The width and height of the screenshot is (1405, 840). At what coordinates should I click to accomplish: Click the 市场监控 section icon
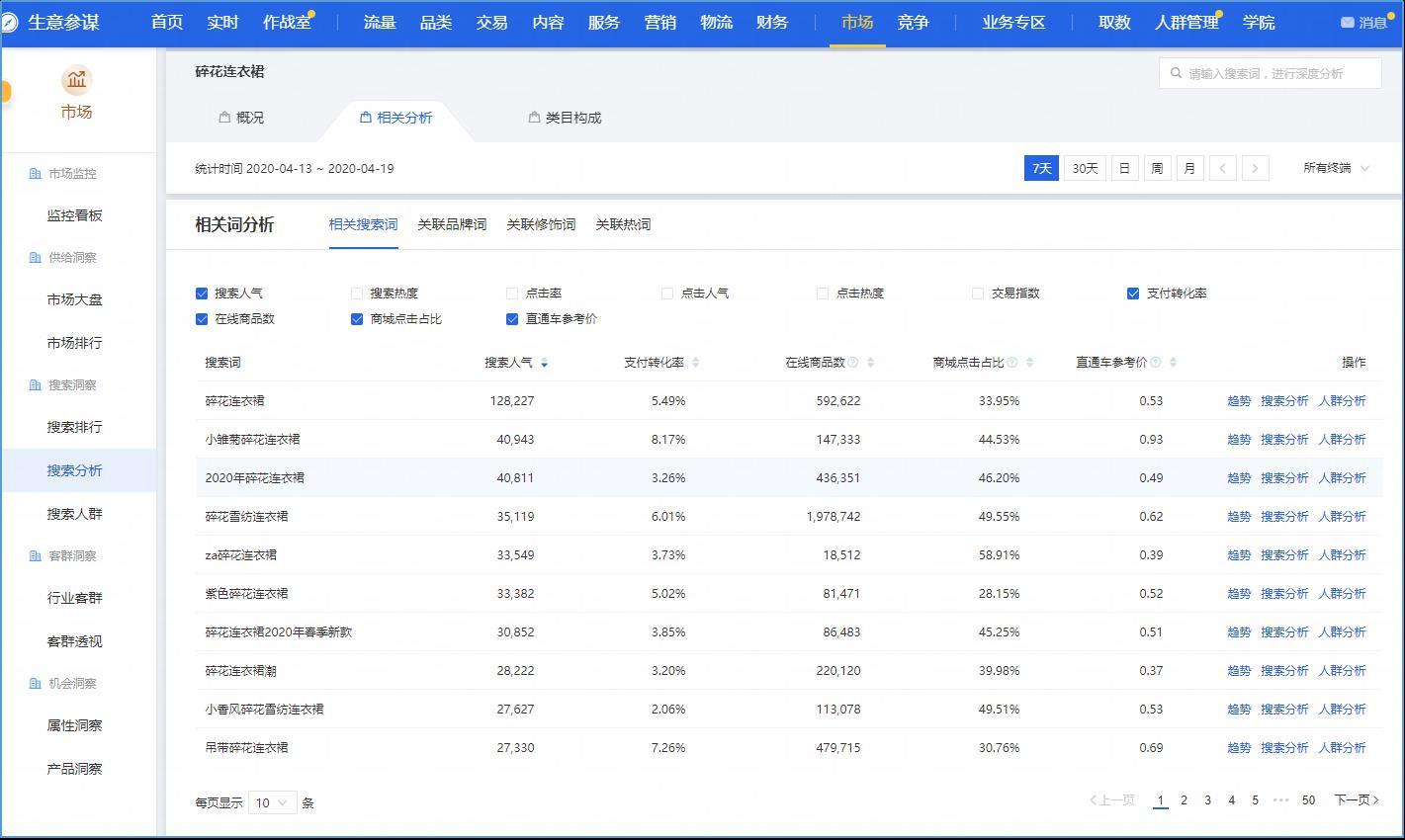tap(36, 173)
